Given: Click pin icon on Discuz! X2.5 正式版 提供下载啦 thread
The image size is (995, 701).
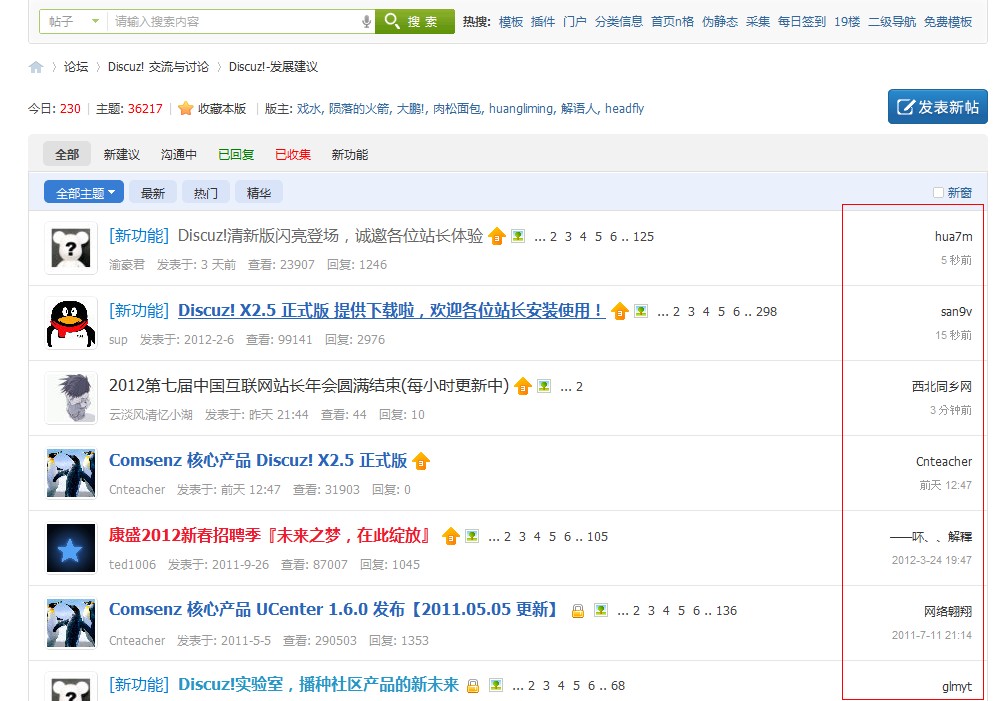Looking at the screenshot, I should [619, 311].
